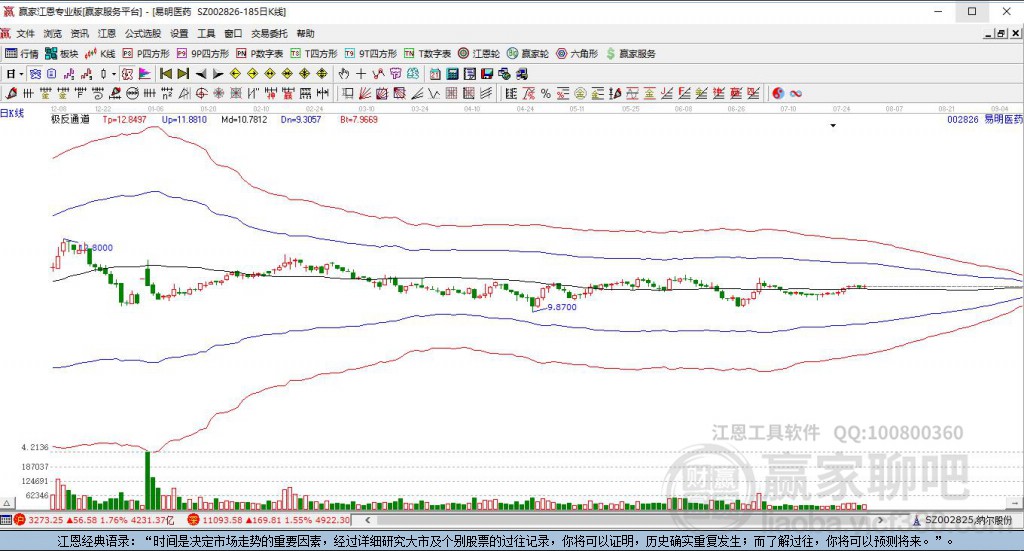Click the 极反通道 indicator name

[70, 119]
